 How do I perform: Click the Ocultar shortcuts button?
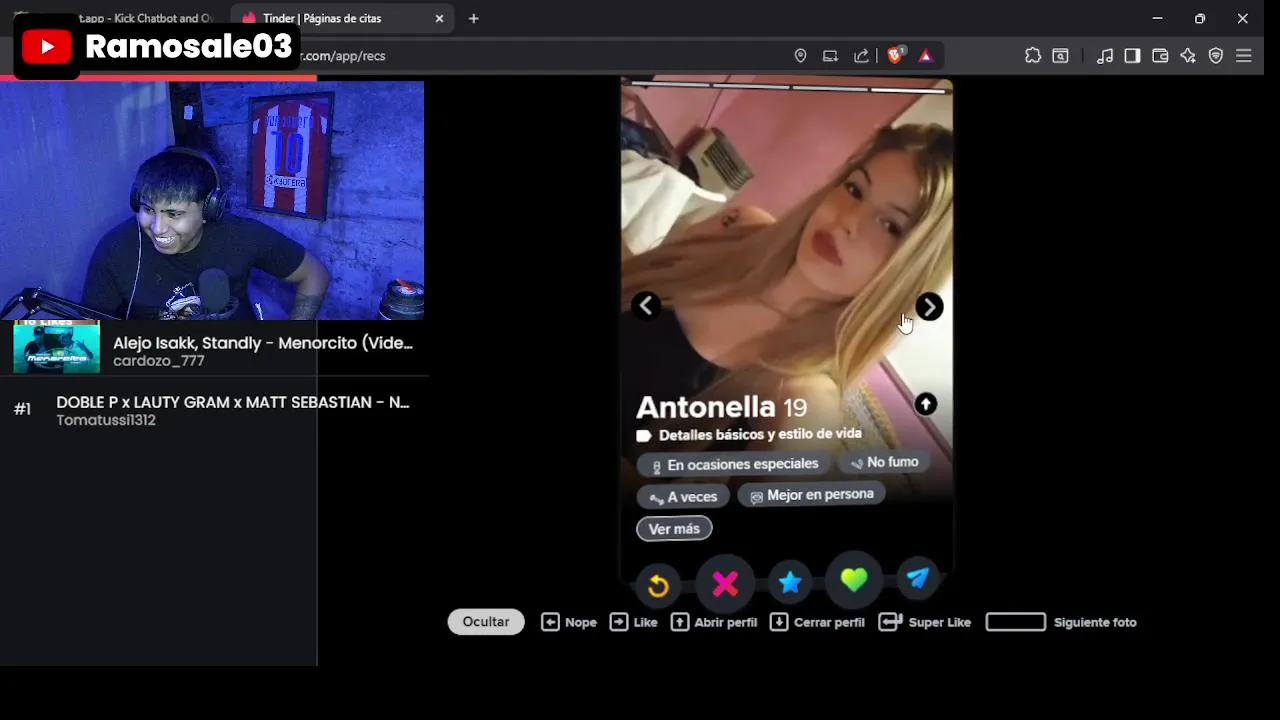pyautogui.click(x=486, y=622)
